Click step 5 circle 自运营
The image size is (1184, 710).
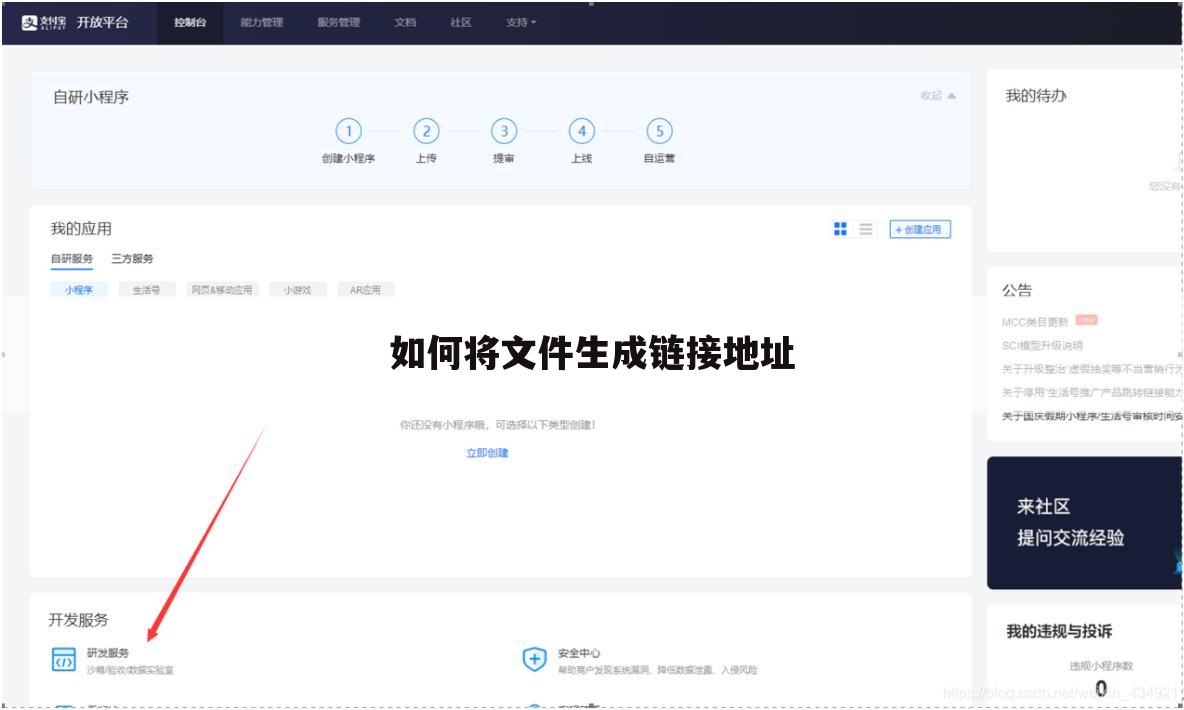[x=659, y=131]
